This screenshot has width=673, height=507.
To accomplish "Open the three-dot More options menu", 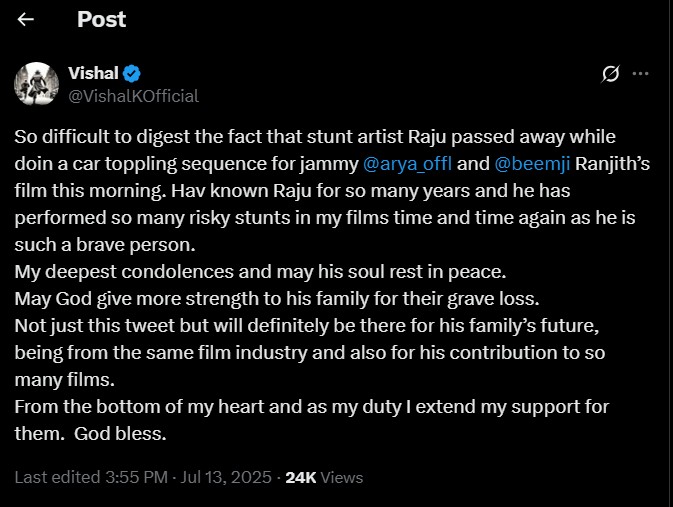I will pyautogui.click(x=642, y=74).
